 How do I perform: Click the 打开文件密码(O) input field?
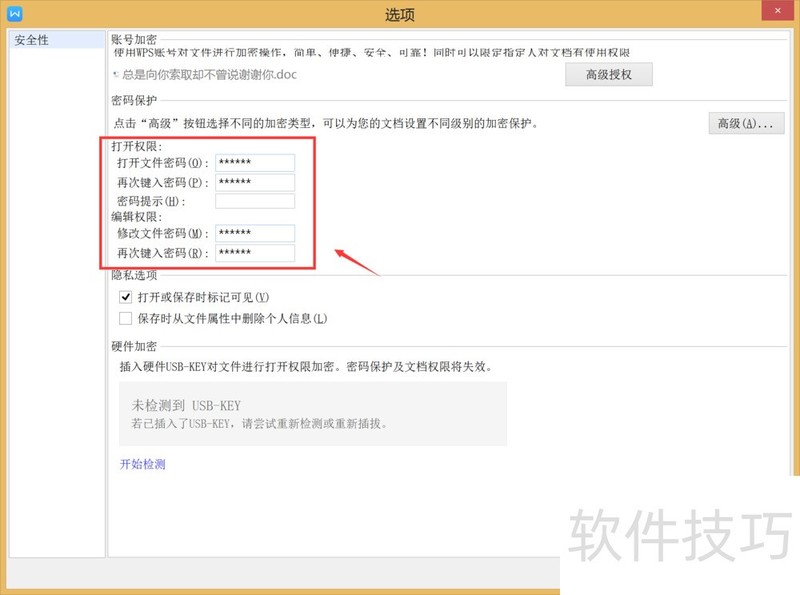pyautogui.click(x=255, y=163)
